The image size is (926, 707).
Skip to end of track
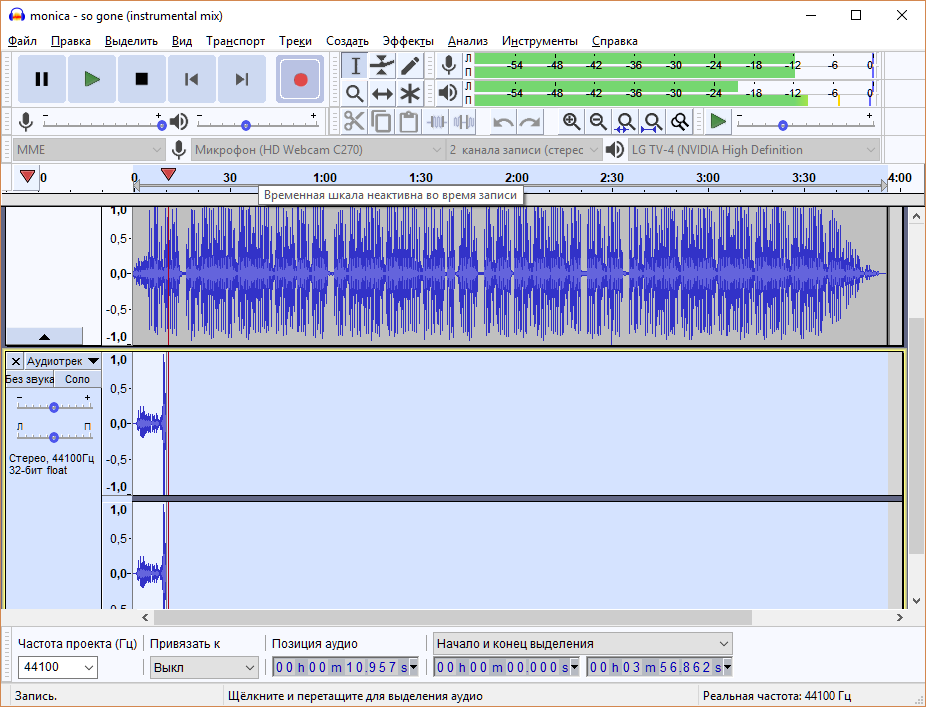[242, 79]
